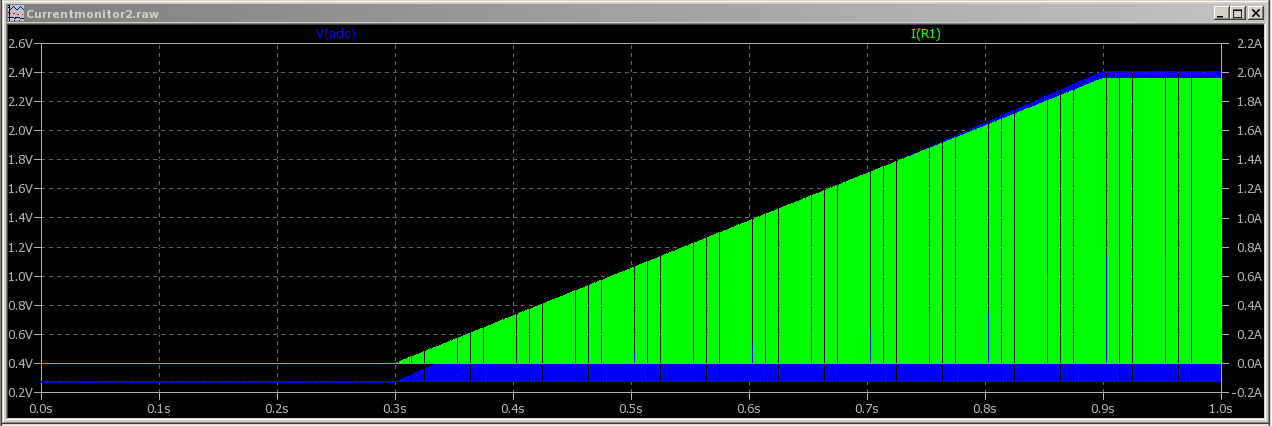Click the 1.4A right axis label
The image size is (1272, 426).
coord(1249,160)
